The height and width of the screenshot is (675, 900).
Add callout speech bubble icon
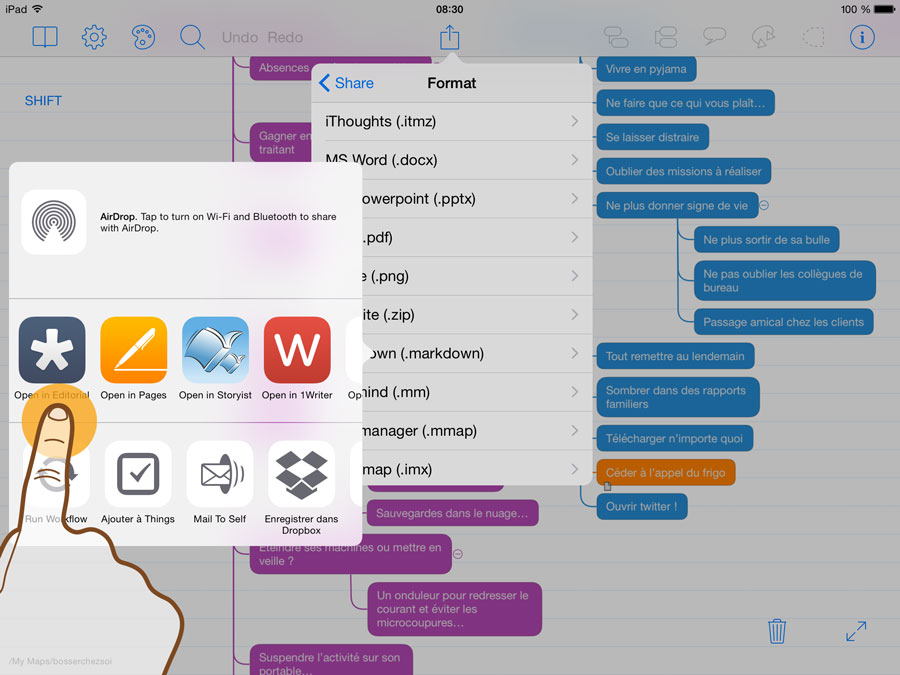coord(715,37)
